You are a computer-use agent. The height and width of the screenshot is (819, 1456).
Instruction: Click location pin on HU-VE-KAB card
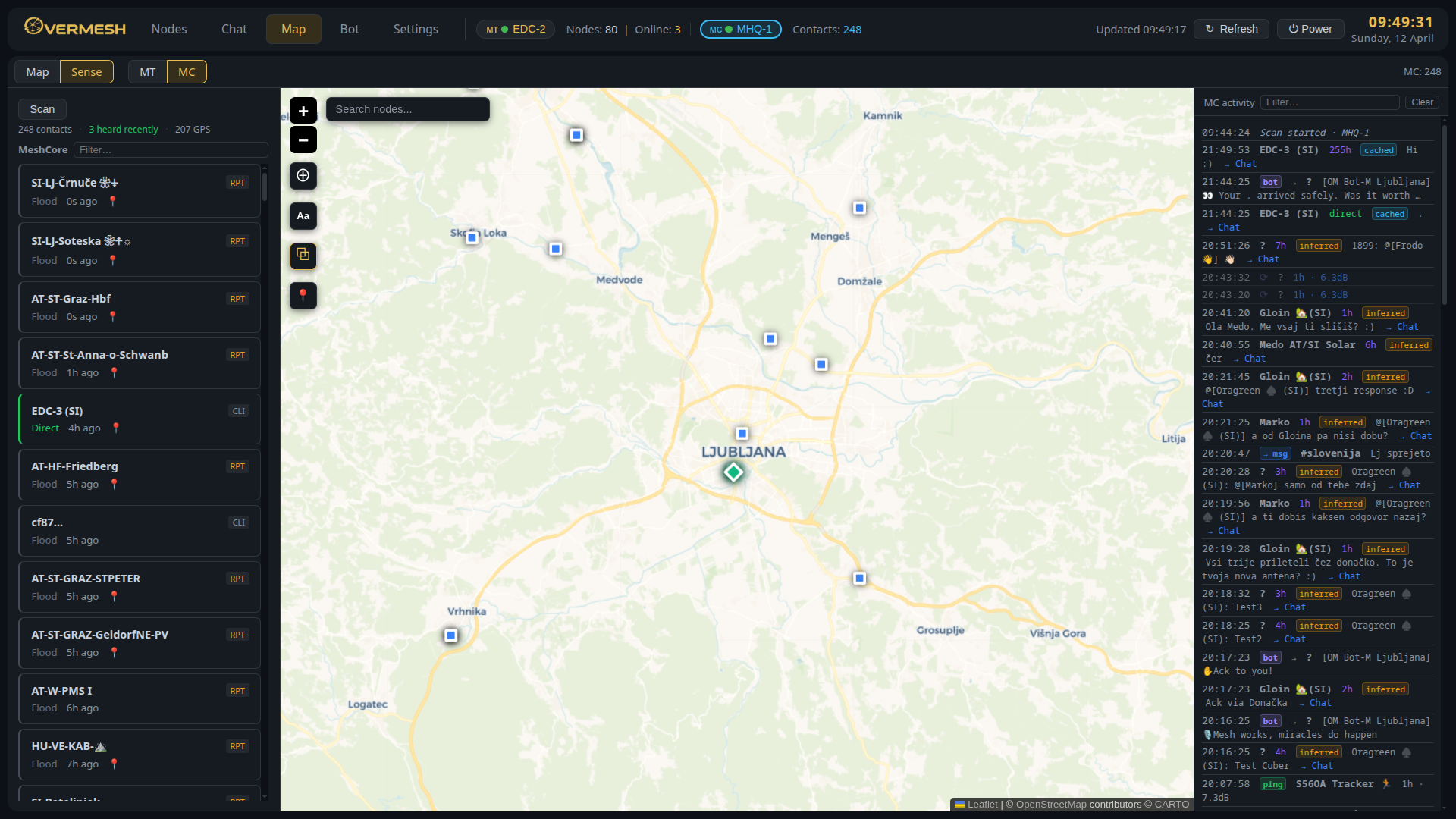pyautogui.click(x=115, y=764)
